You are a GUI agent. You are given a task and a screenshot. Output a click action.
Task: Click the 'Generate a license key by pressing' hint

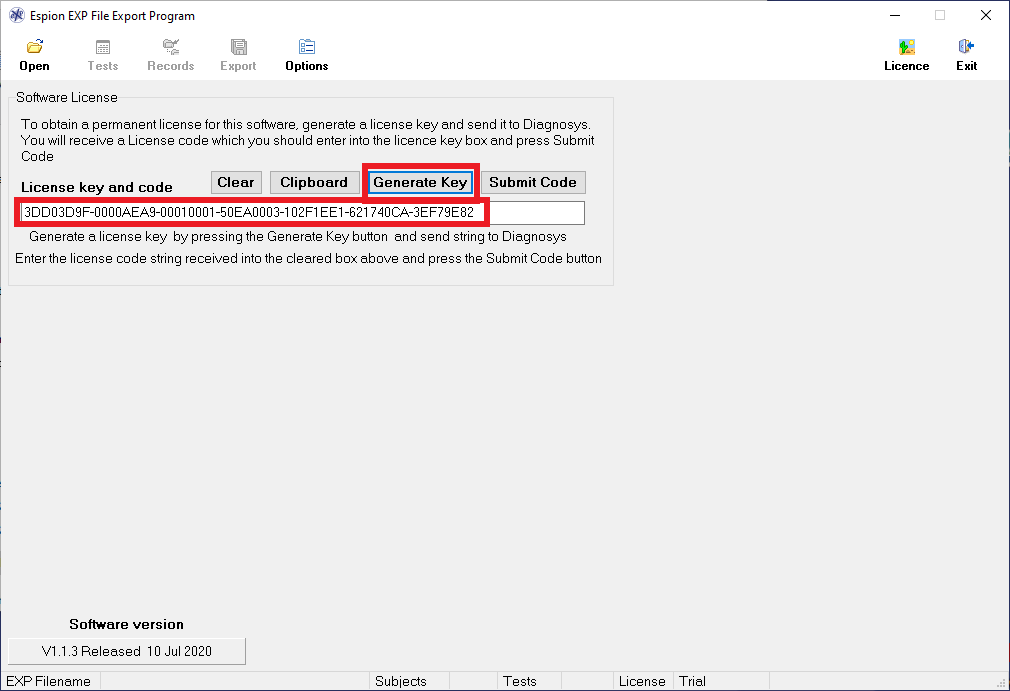pos(298,236)
